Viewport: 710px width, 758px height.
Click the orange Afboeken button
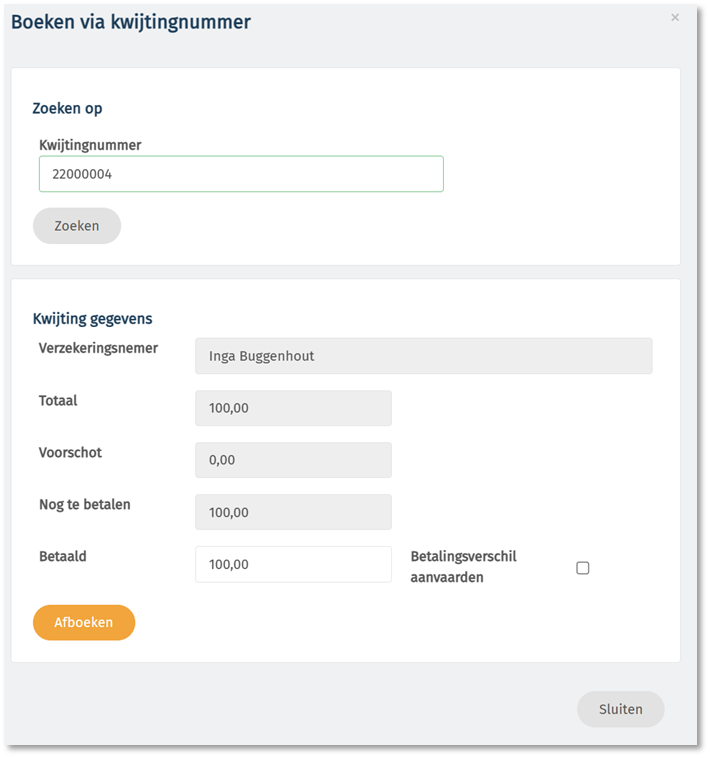[84, 622]
